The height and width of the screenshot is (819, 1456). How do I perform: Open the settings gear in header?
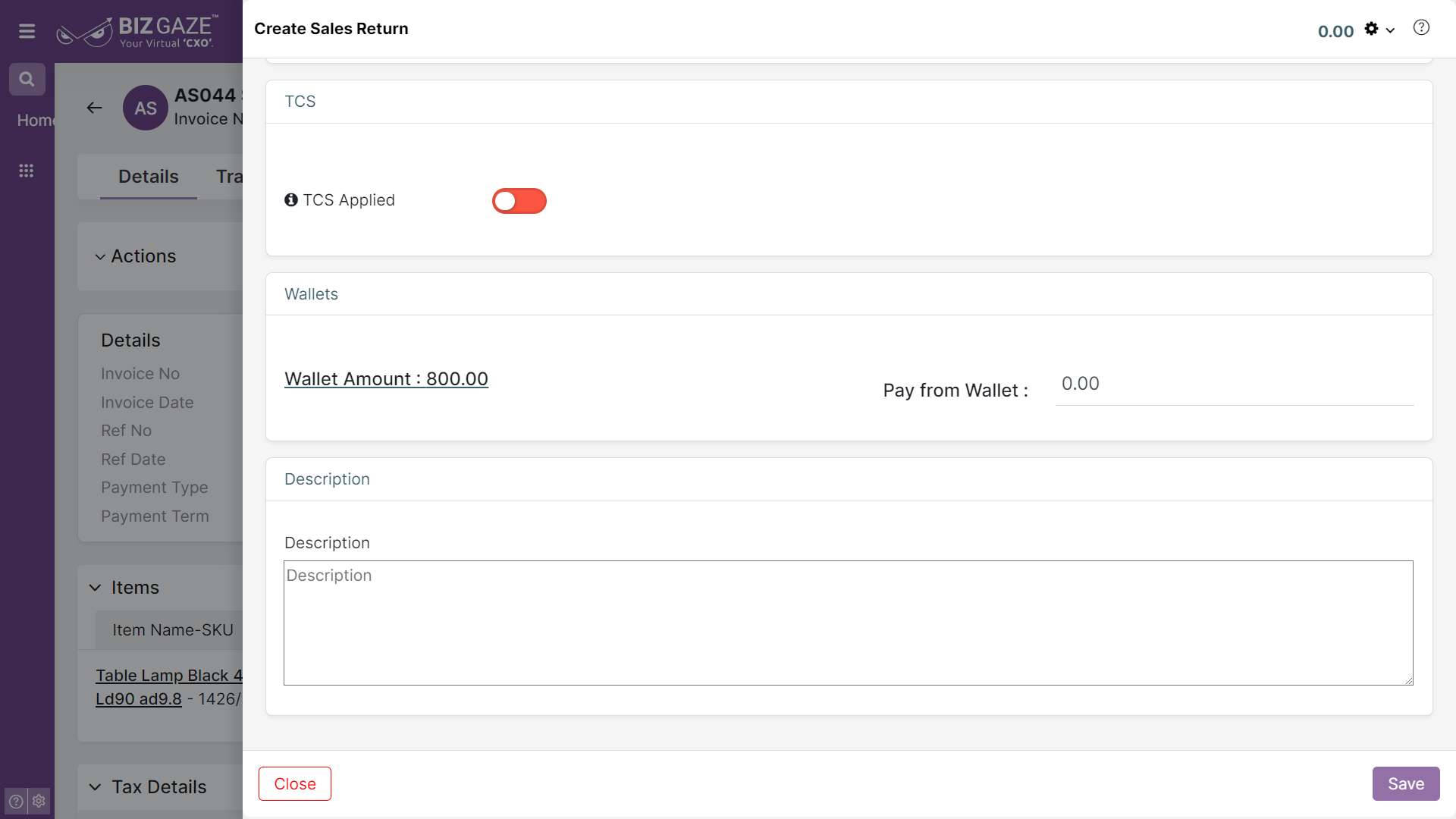(x=1371, y=29)
